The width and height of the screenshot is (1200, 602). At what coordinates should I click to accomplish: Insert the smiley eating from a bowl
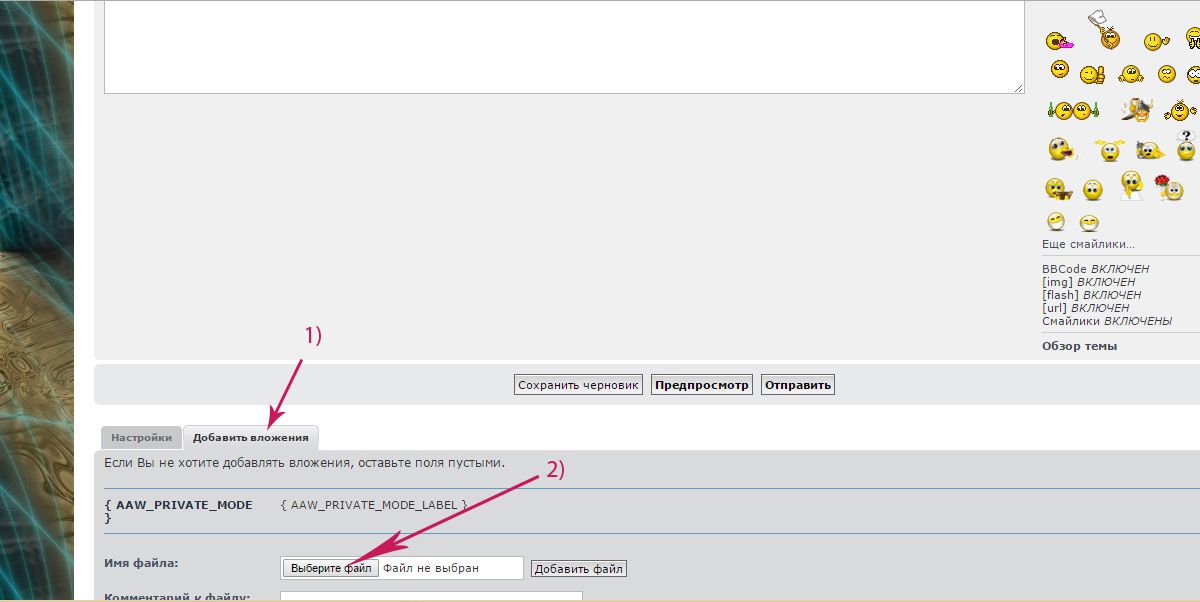click(x=1058, y=188)
